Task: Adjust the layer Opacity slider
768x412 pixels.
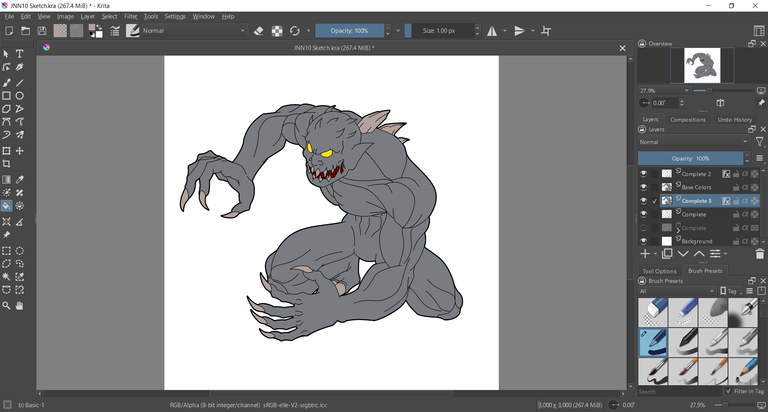Action: [690, 158]
